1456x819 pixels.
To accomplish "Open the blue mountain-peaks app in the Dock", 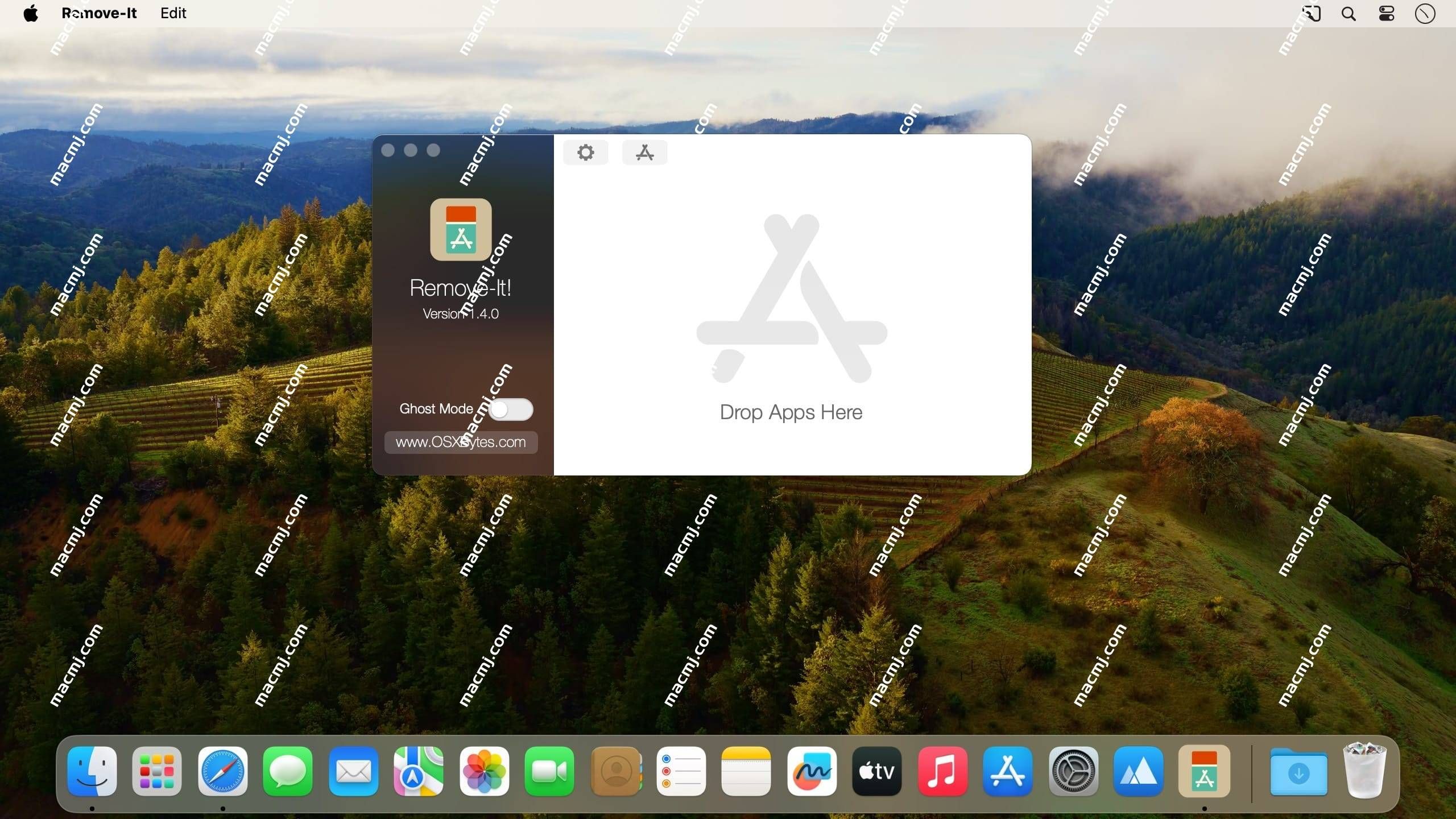I will [1139, 771].
